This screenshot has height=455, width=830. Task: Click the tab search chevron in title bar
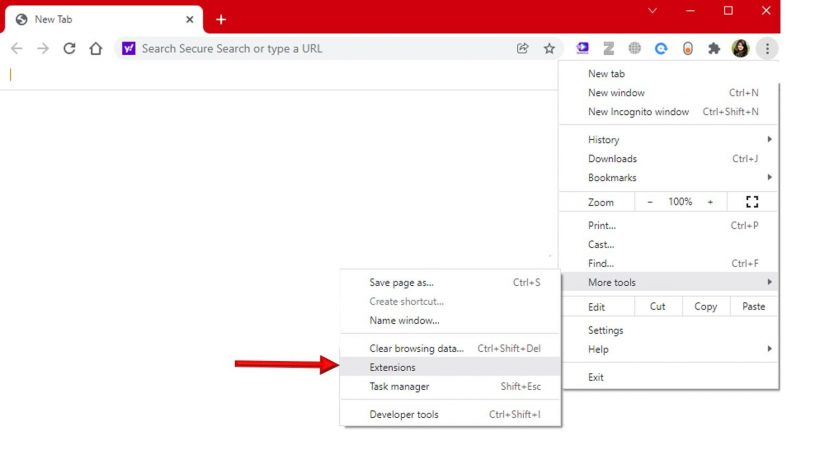[x=653, y=11]
